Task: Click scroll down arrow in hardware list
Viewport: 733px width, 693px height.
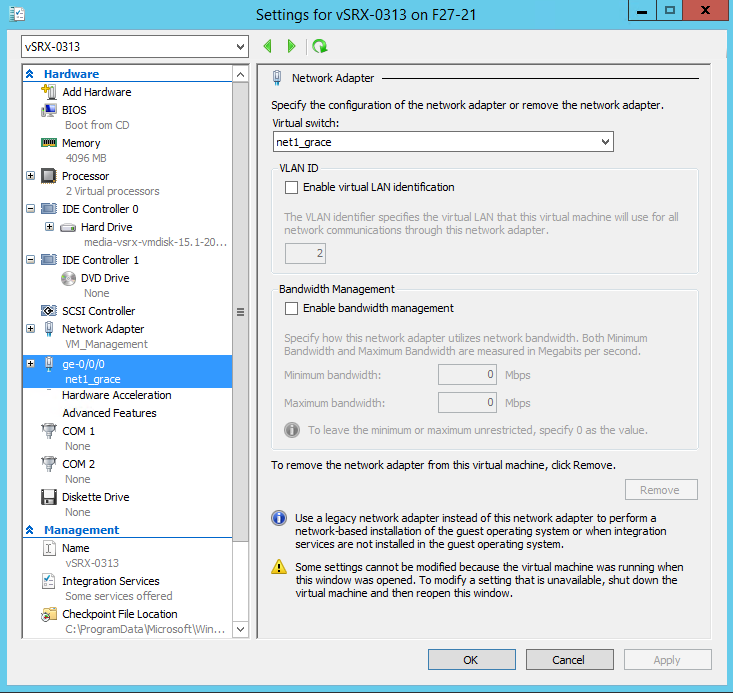Action: pyautogui.click(x=240, y=629)
